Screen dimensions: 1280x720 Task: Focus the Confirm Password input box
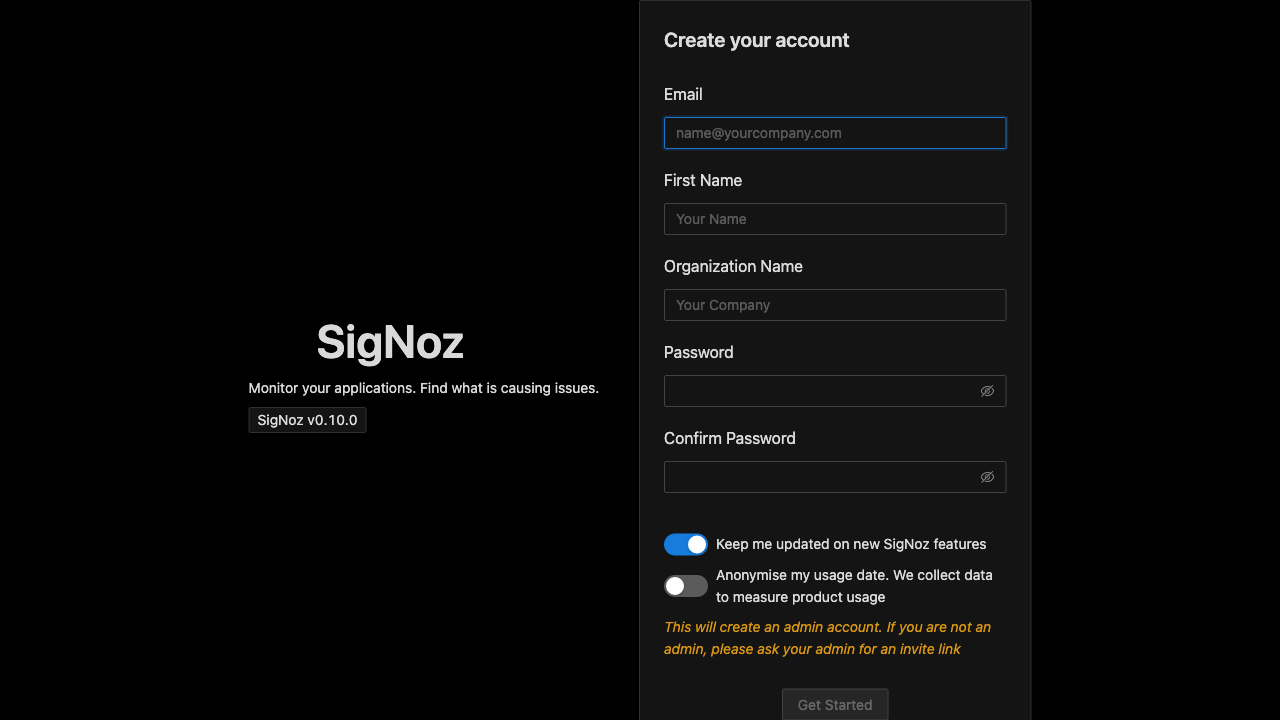(x=820, y=477)
